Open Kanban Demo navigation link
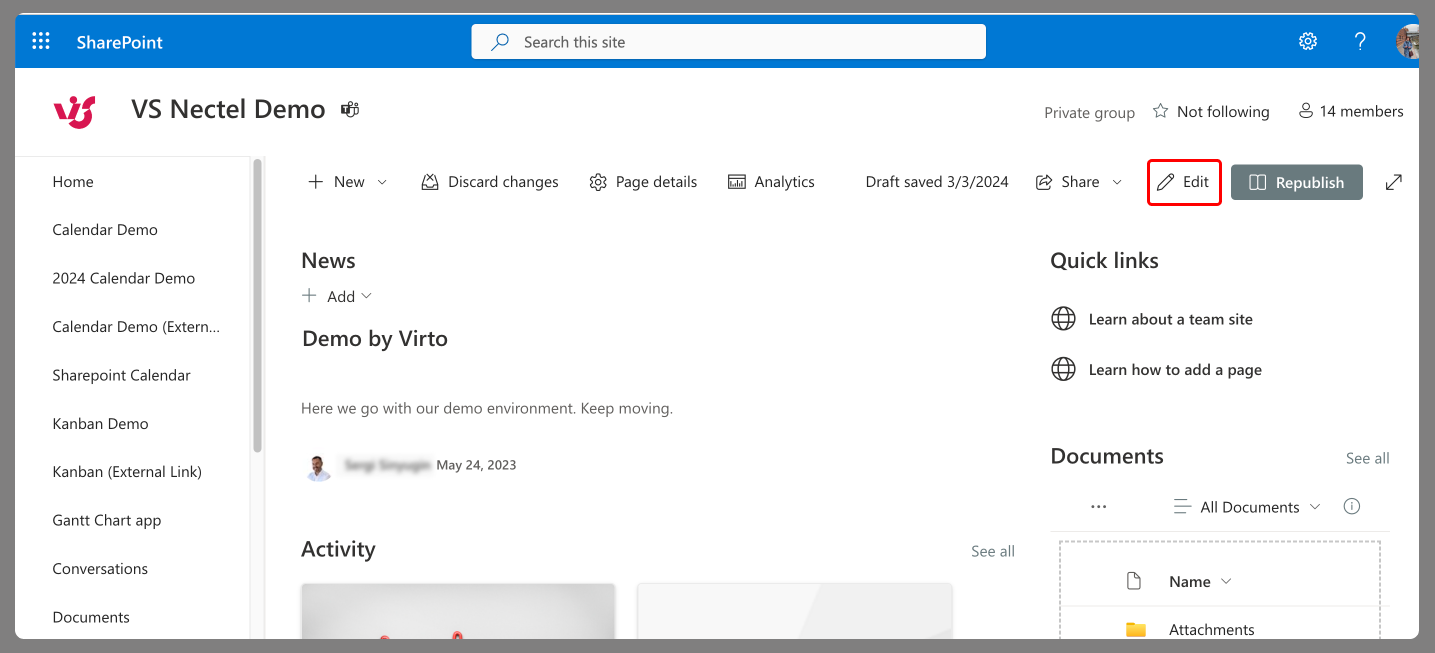 [100, 424]
